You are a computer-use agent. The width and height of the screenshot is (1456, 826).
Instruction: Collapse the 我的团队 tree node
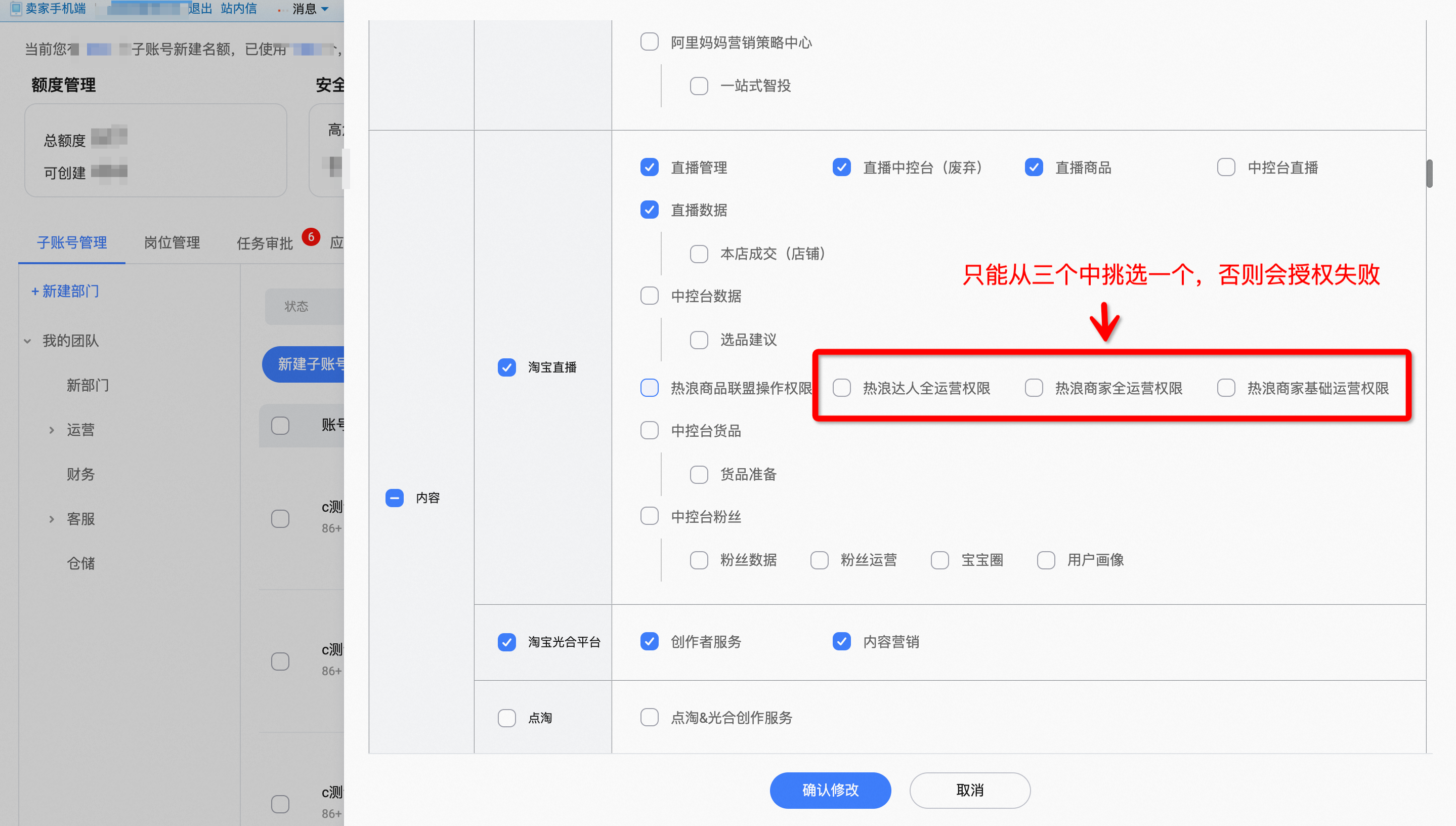27,341
